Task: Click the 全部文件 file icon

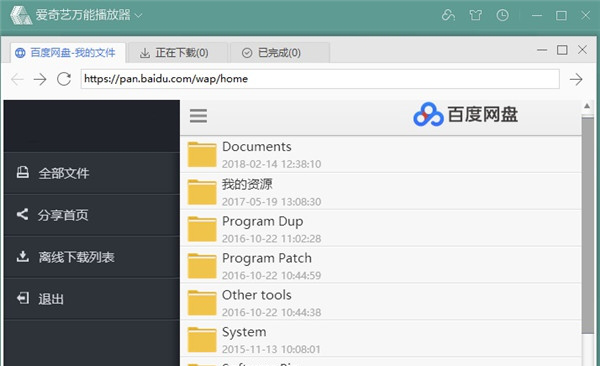Action: 23,172
